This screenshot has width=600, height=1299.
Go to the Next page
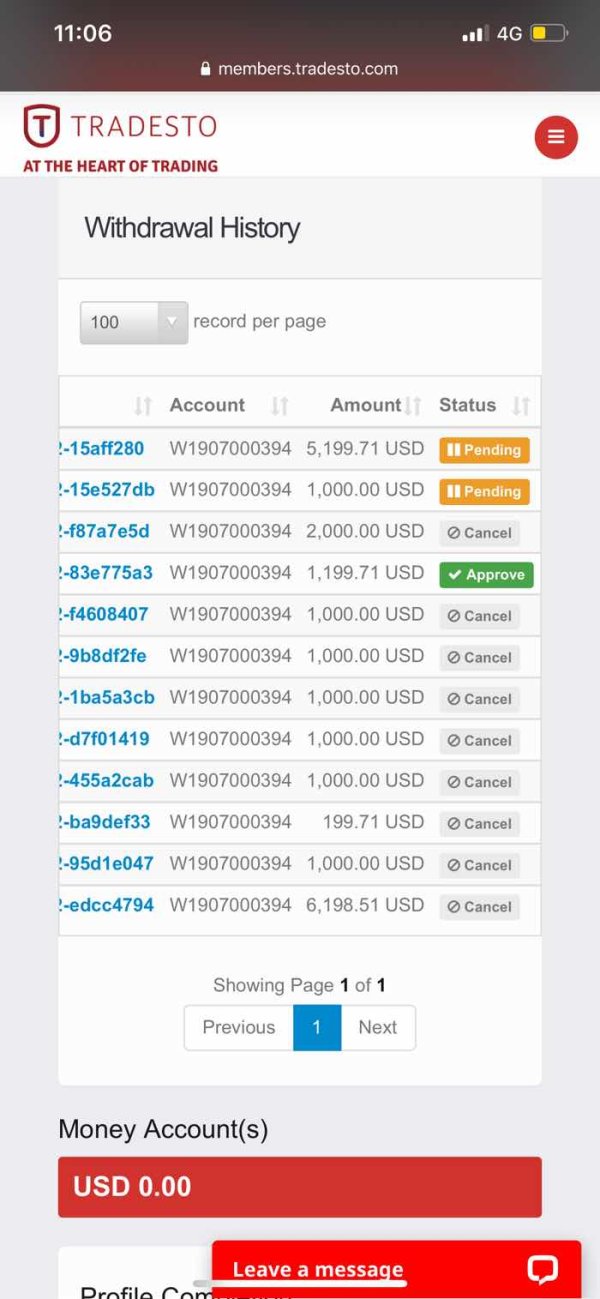pos(378,1027)
